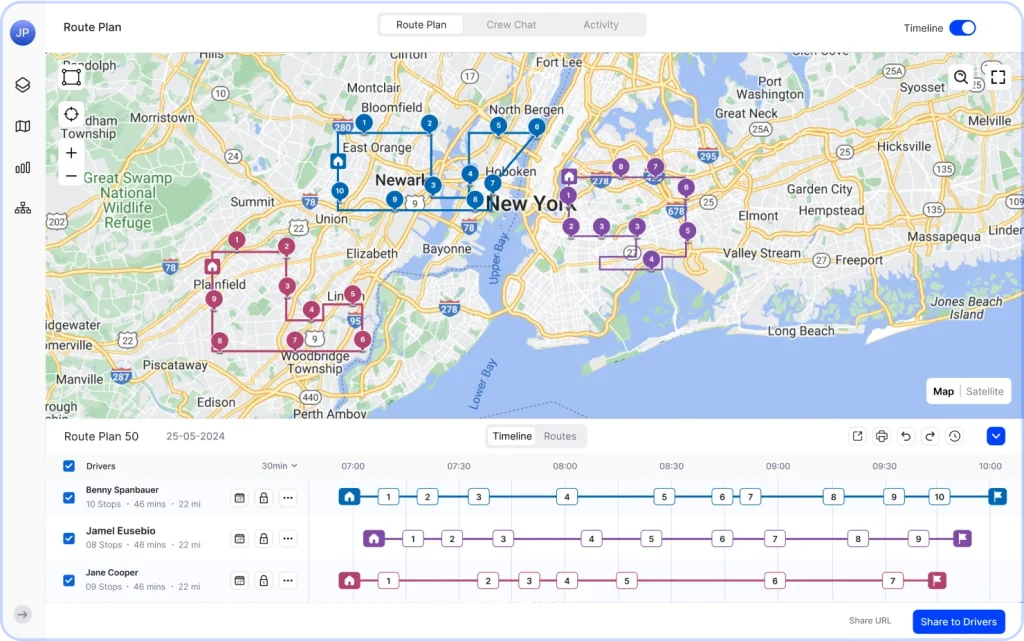Select stop 9 on Jamel Eusebio's timeline
The height and width of the screenshot is (641, 1024).
point(918,539)
